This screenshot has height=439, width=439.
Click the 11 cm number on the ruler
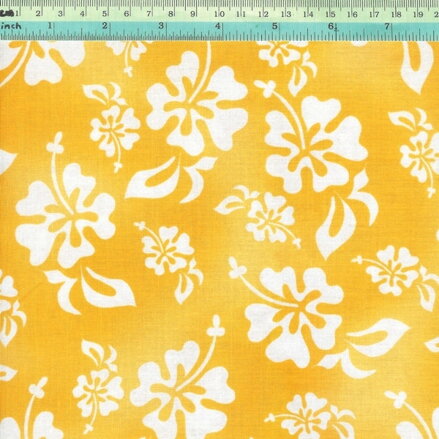(241, 14)
